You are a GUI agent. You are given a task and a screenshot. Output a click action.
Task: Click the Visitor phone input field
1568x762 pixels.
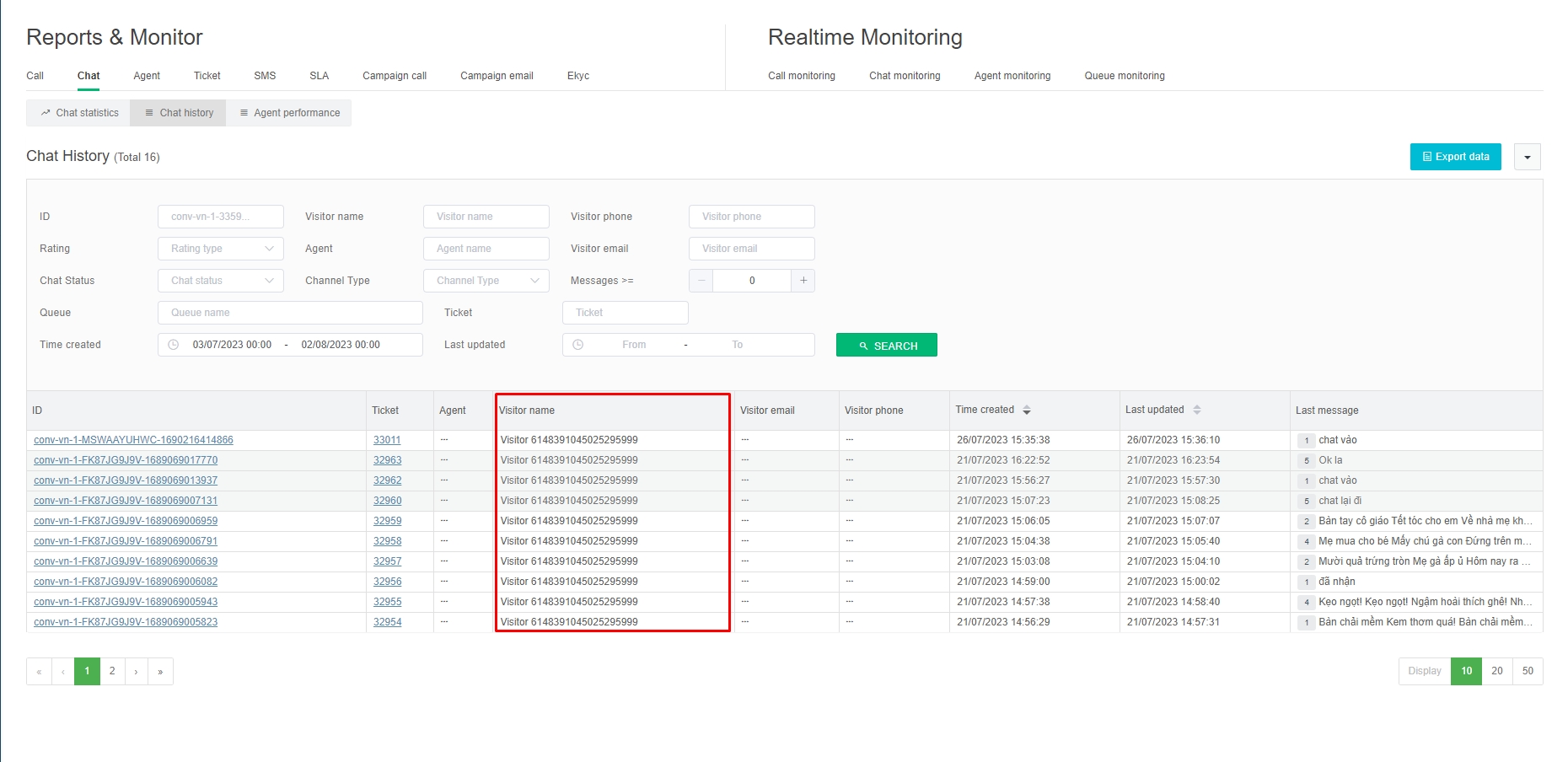tap(751, 217)
